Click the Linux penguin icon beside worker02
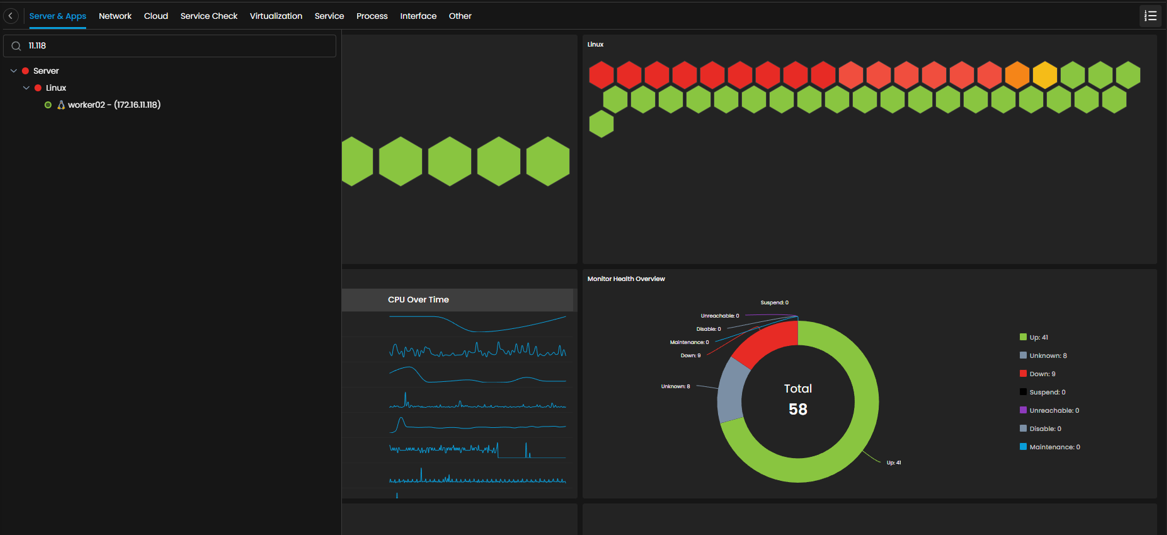 [60, 105]
